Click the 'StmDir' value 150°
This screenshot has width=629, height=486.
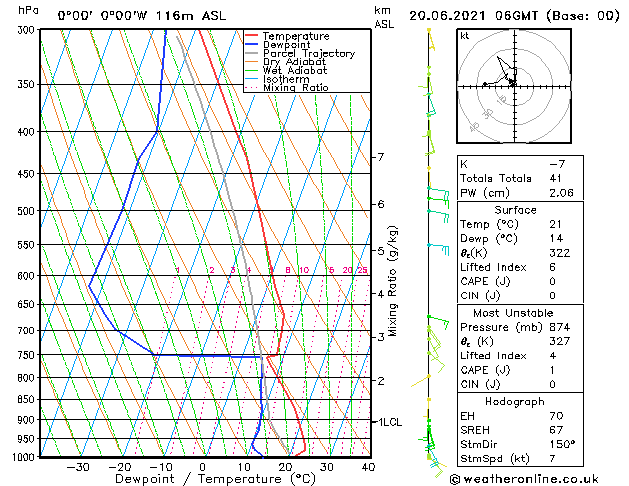pos(562,444)
